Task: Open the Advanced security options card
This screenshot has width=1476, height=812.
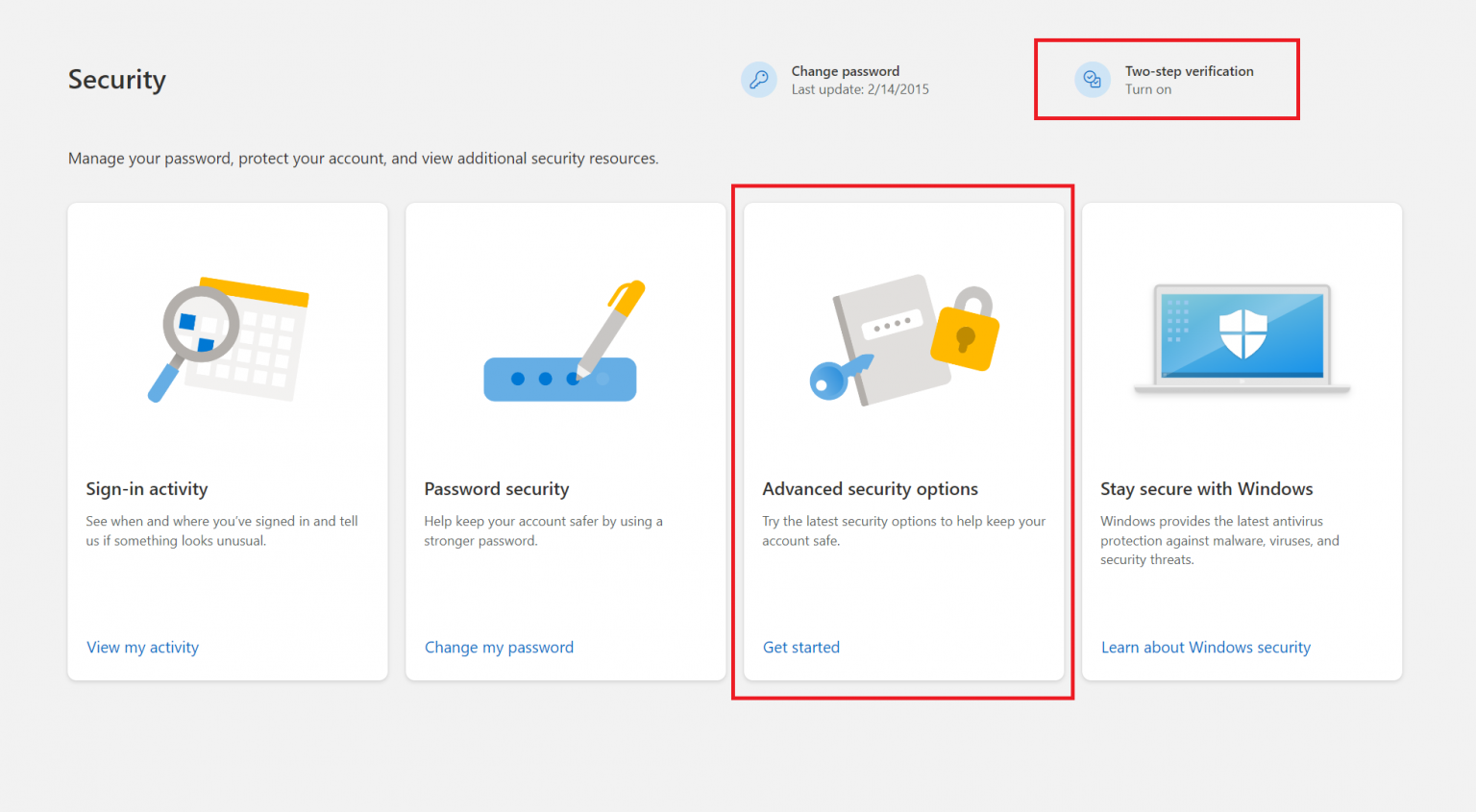Action: 903,442
